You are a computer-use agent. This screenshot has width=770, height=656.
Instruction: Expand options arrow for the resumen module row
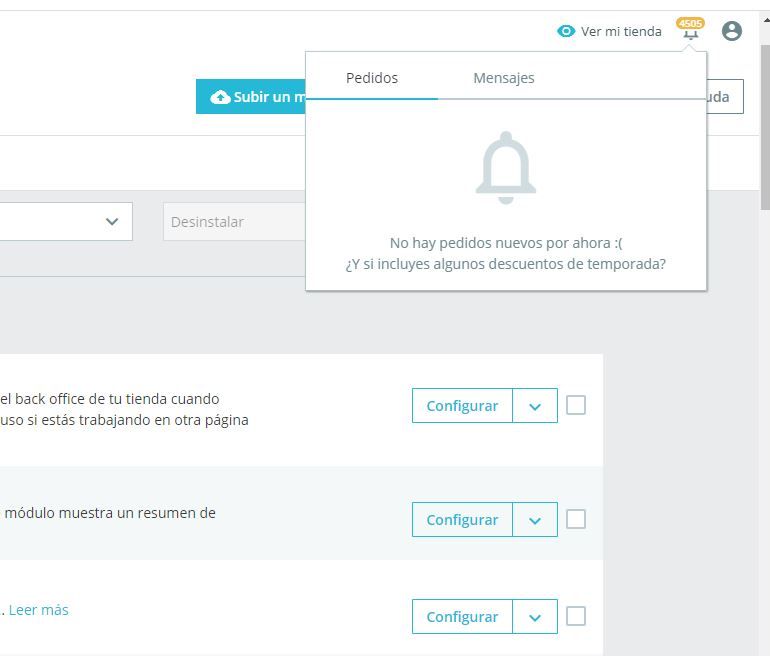(x=535, y=519)
